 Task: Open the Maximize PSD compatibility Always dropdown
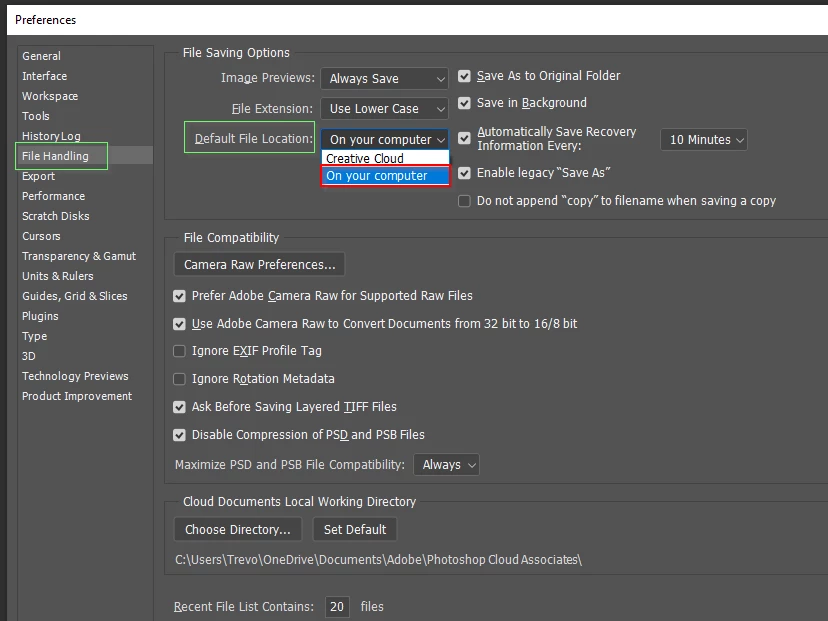[446, 465]
